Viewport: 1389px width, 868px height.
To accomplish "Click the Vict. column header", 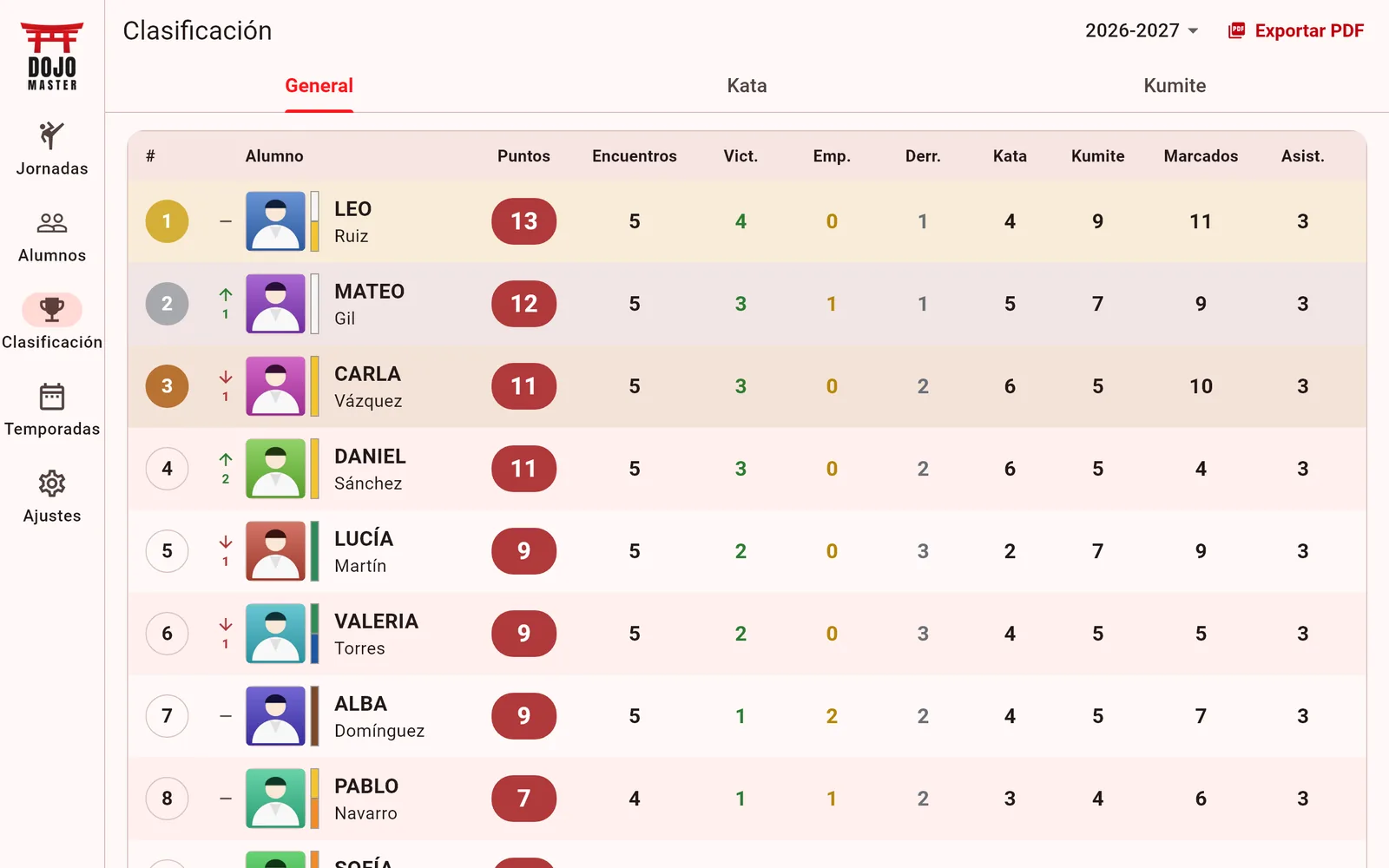I will [741, 156].
